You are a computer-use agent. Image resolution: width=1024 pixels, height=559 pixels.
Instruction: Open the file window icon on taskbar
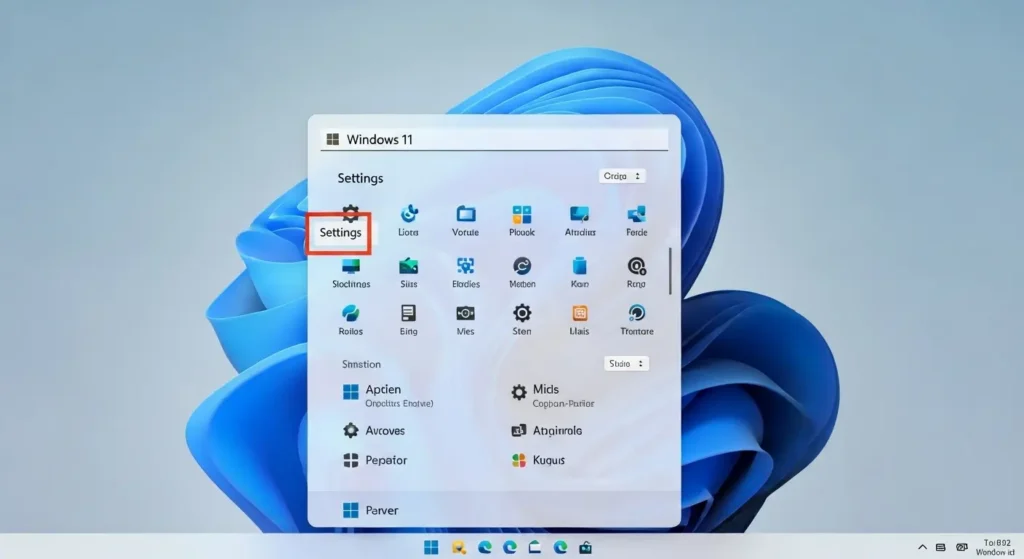click(x=535, y=547)
